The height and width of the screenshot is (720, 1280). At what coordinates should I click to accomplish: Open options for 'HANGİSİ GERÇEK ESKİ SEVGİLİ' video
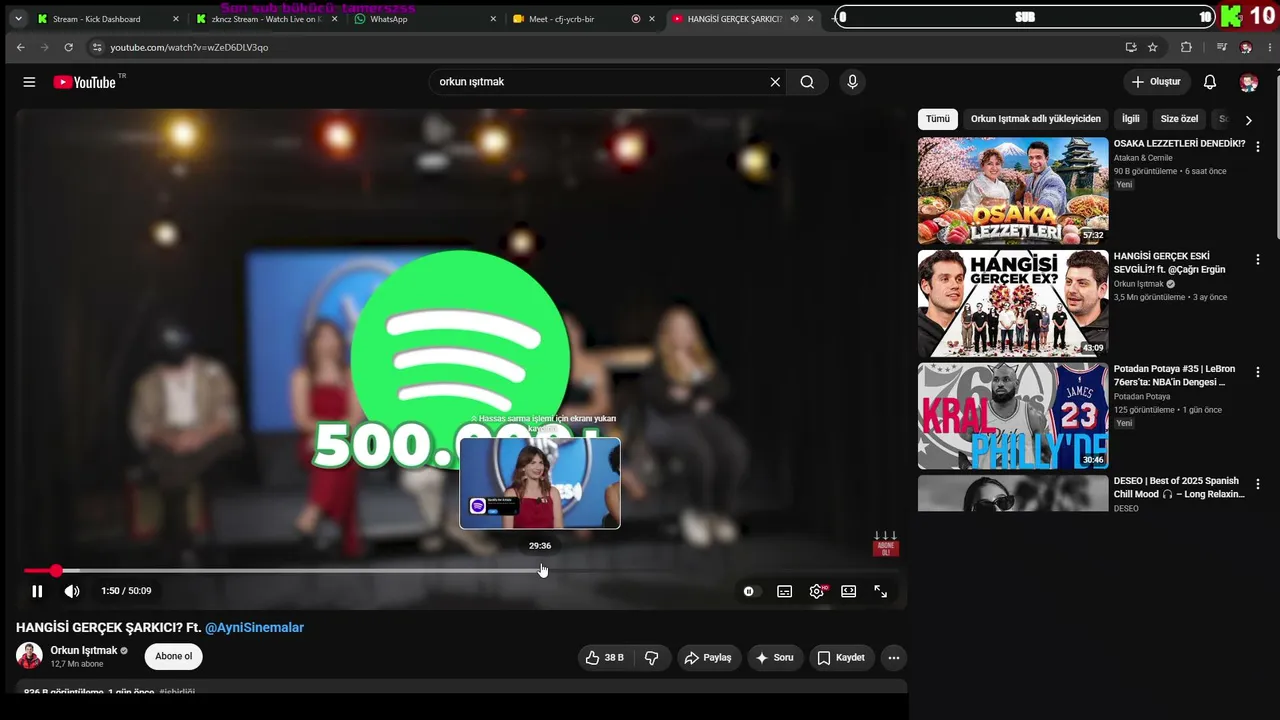pos(1258,259)
